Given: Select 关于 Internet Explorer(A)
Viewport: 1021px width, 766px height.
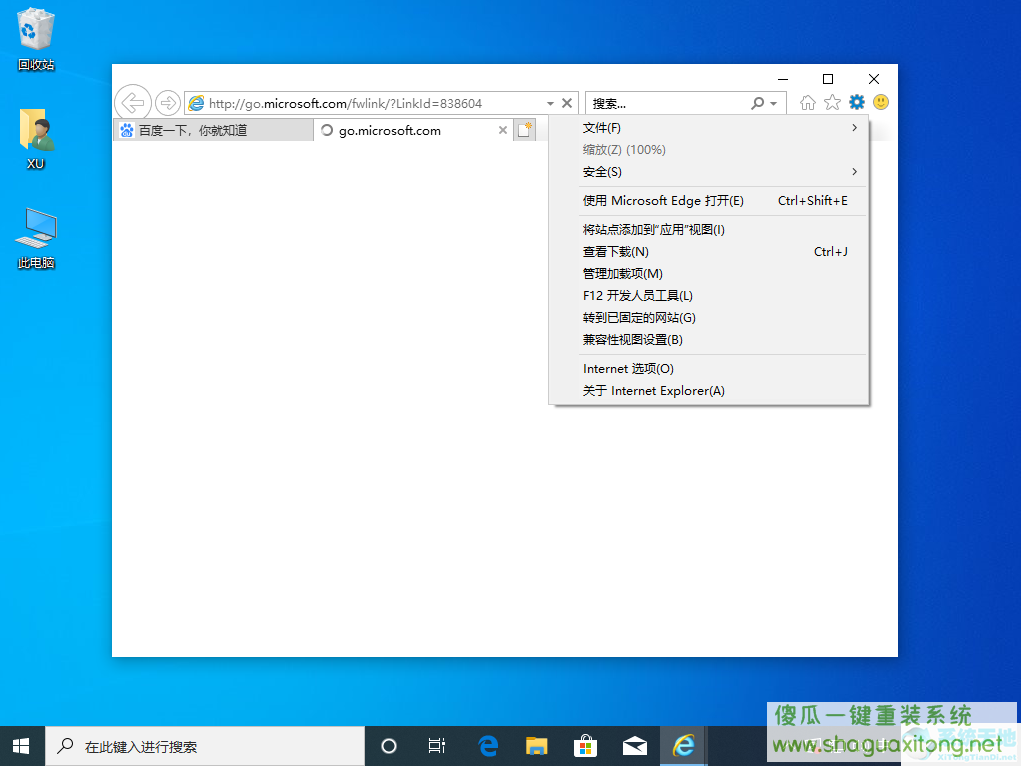Looking at the screenshot, I should (x=709, y=391).
